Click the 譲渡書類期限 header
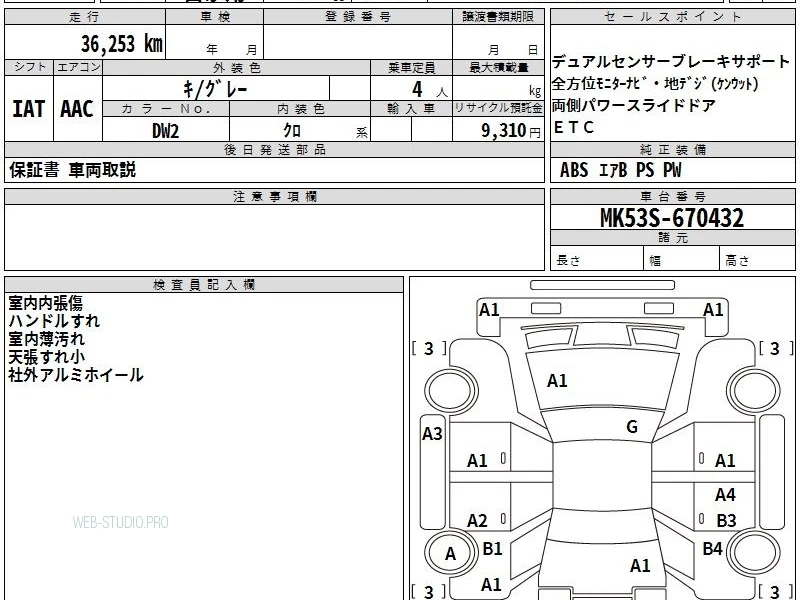The image size is (800, 600). 498,17
